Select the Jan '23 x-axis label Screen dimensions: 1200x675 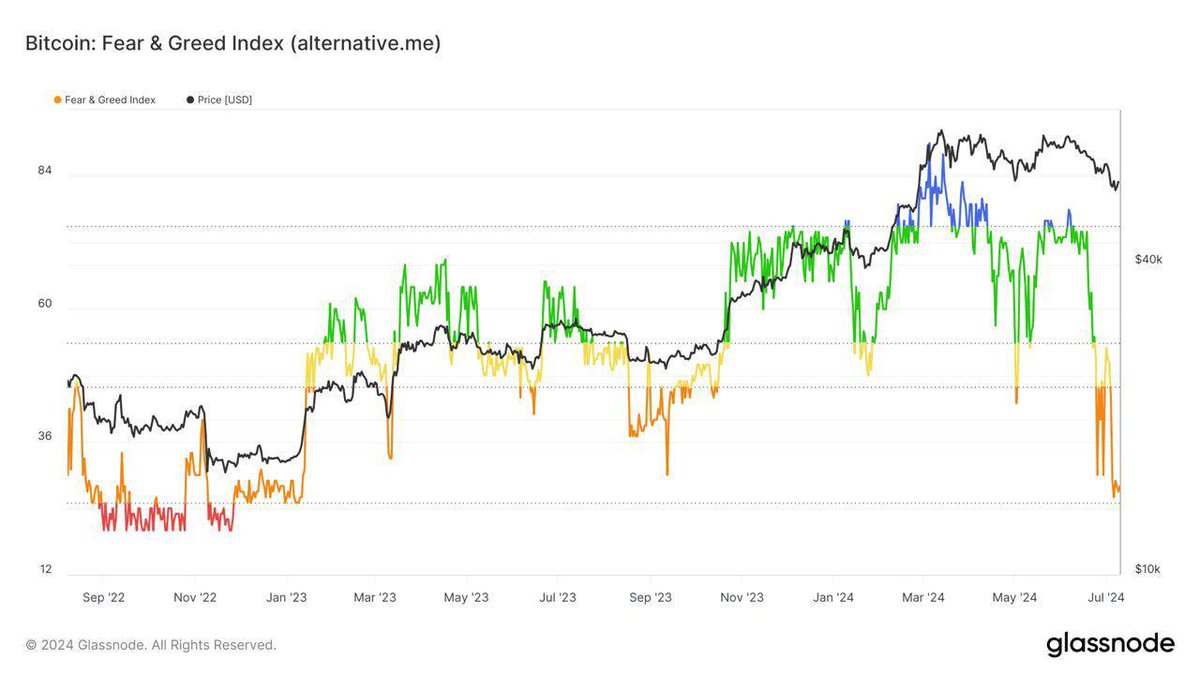pyautogui.click(x=286, y=598)
